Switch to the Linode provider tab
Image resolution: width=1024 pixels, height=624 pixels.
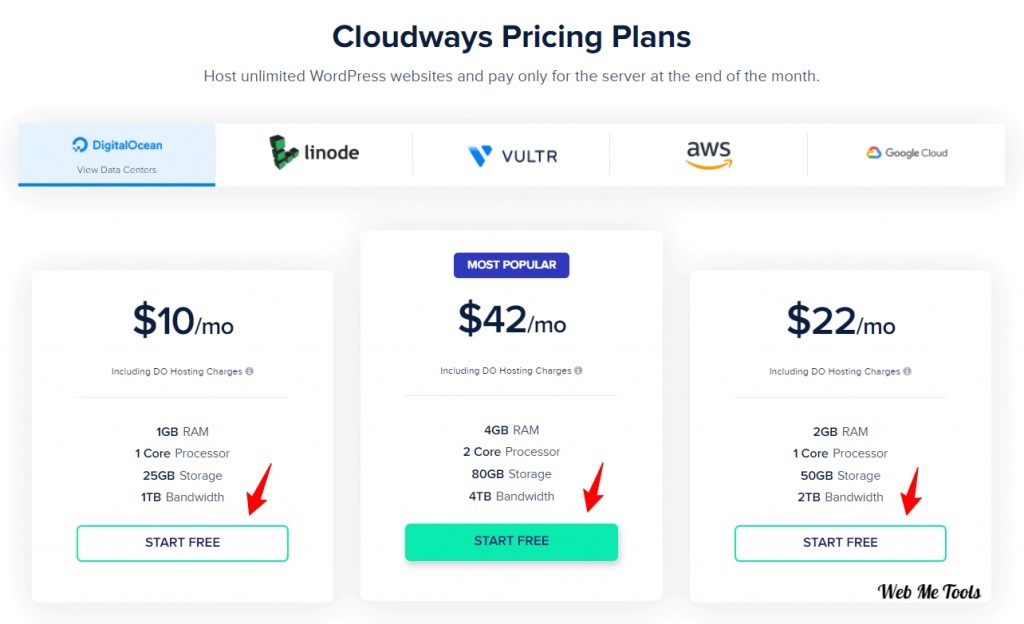[313, 155]
